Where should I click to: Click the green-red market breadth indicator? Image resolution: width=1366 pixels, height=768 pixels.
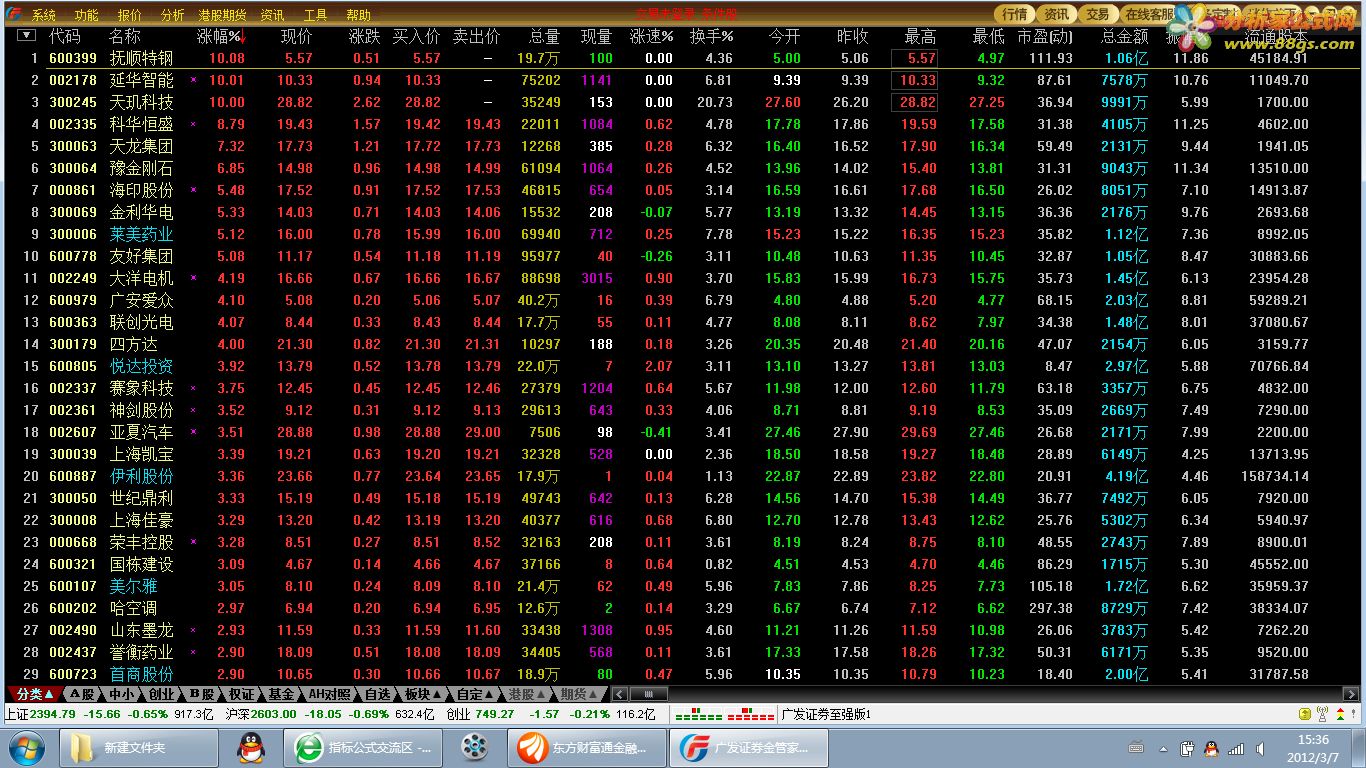click(724, 714)
